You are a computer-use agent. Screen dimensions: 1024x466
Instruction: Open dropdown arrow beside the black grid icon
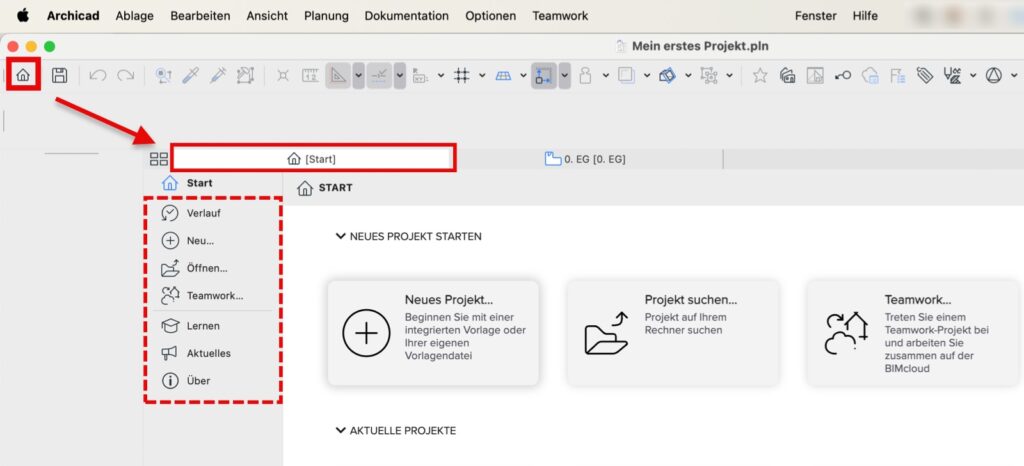coord(482,76)
